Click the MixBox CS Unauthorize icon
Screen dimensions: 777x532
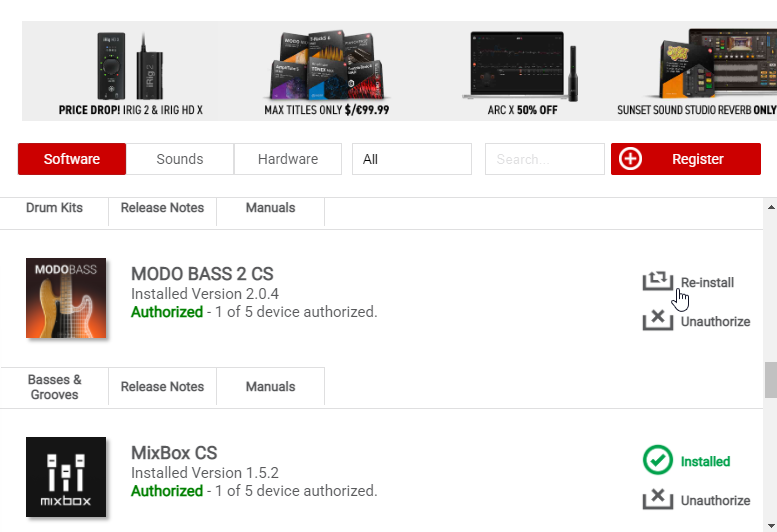point(657,499)
